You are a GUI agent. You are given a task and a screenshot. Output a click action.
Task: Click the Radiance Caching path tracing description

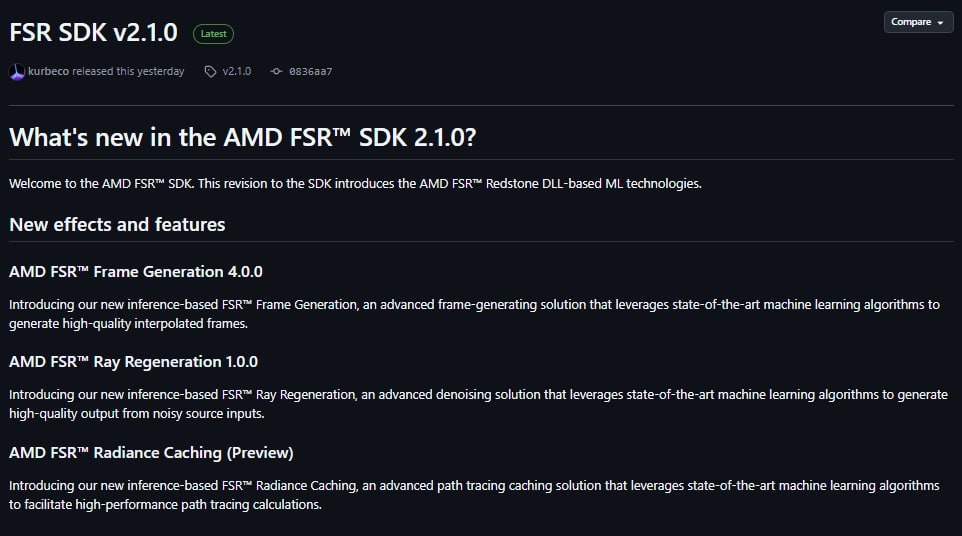tap(474, 494)
